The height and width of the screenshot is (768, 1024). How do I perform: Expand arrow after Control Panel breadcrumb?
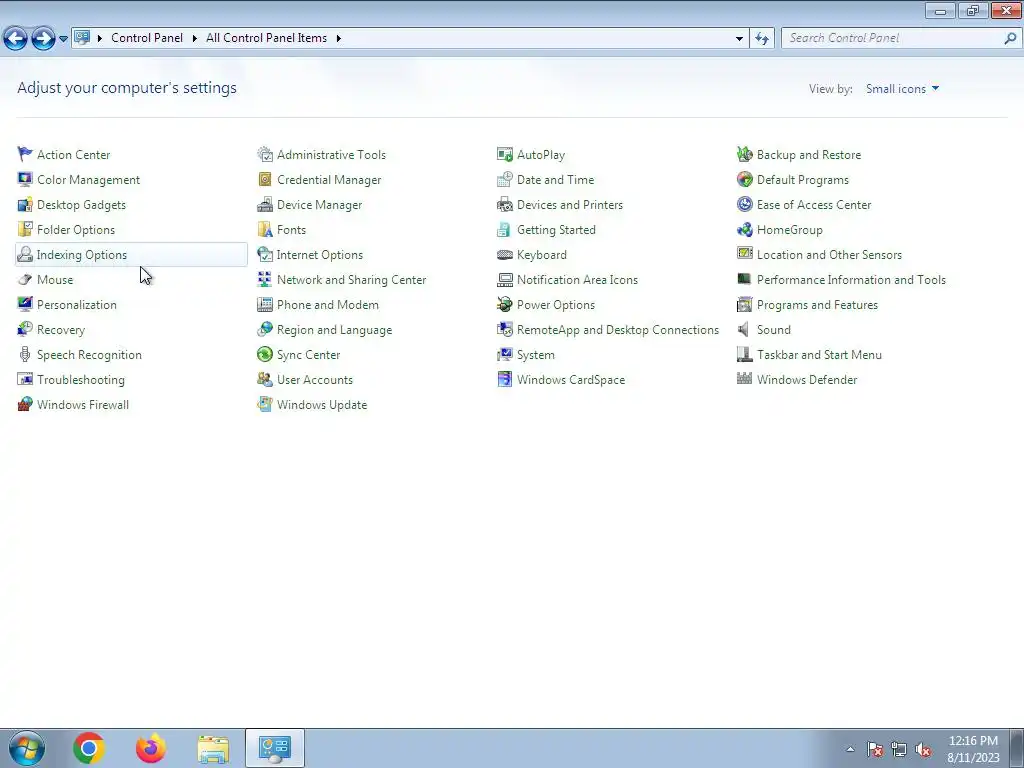[x=195, y=39]
